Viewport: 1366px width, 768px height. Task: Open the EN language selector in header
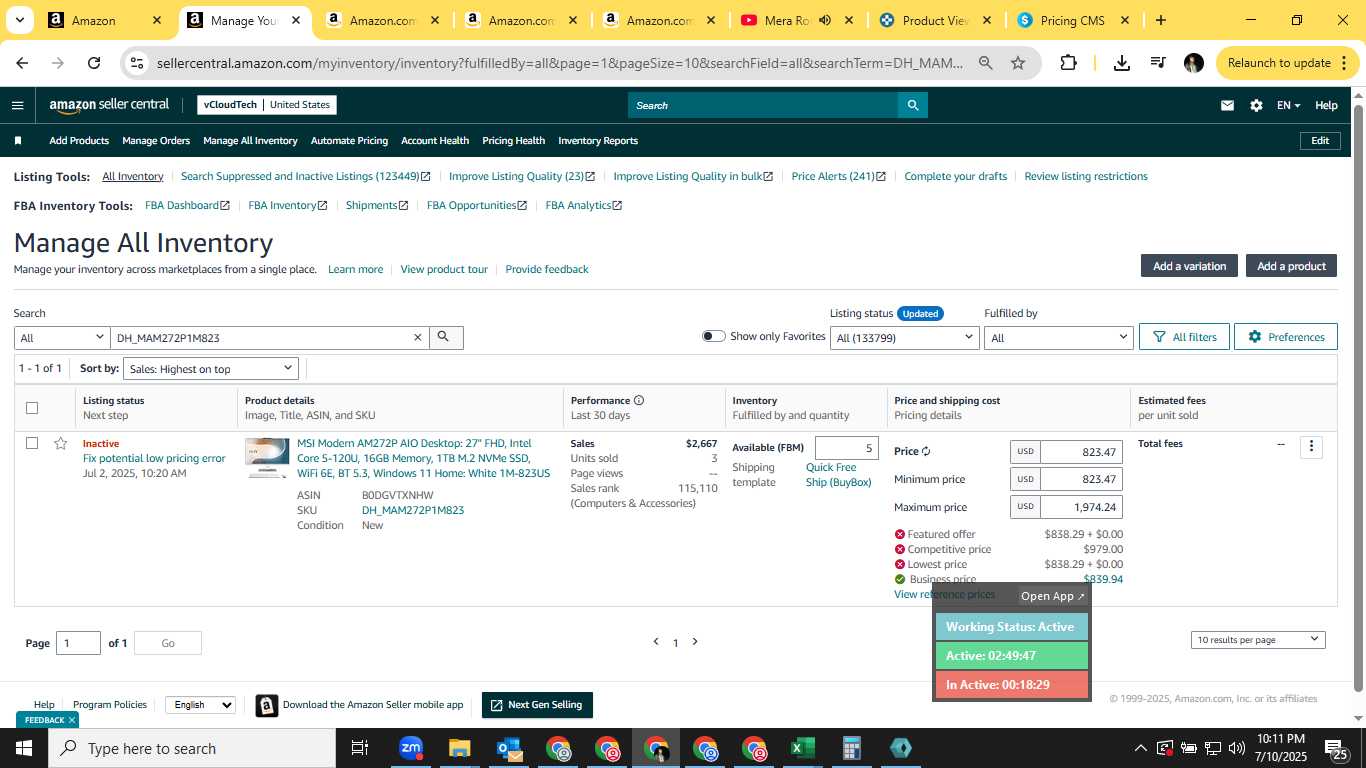pos(1288,105)
